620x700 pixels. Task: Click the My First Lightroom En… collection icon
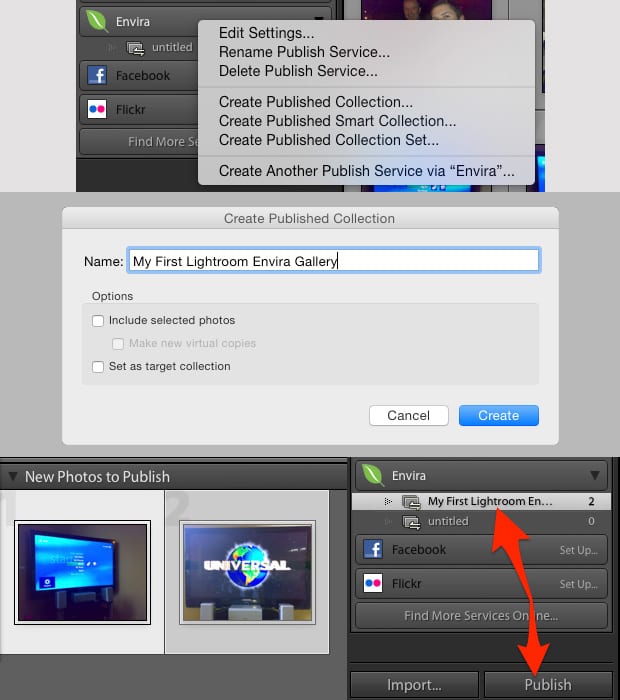[411, 502]
